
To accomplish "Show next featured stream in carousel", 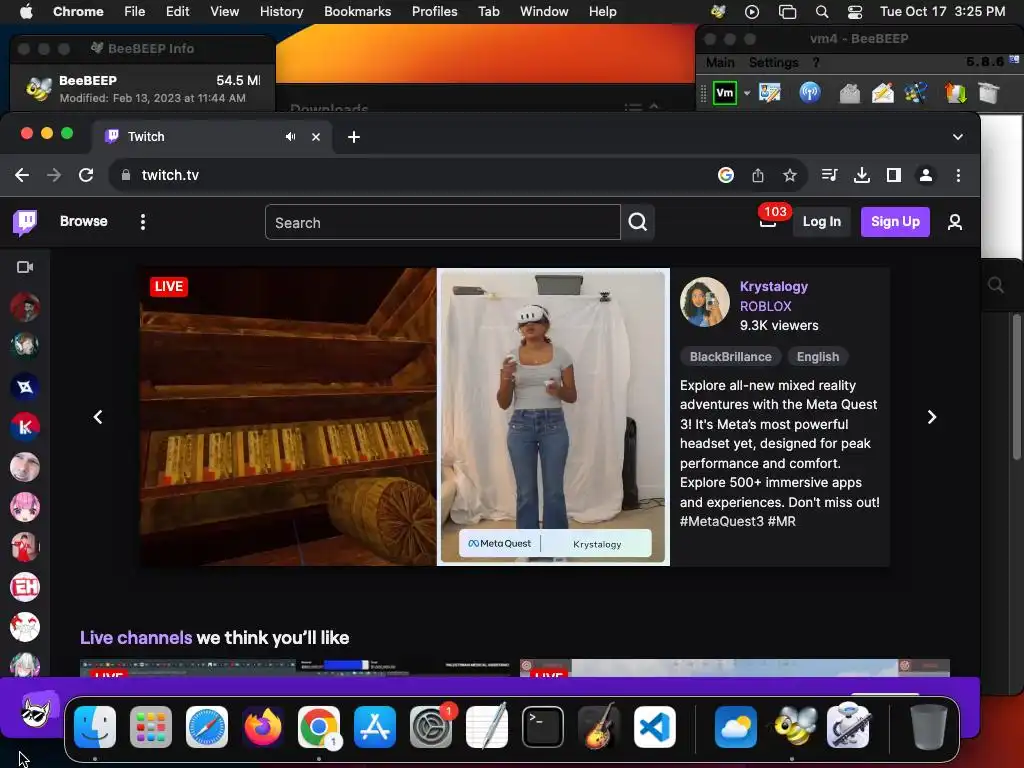I will click(932, 417).
